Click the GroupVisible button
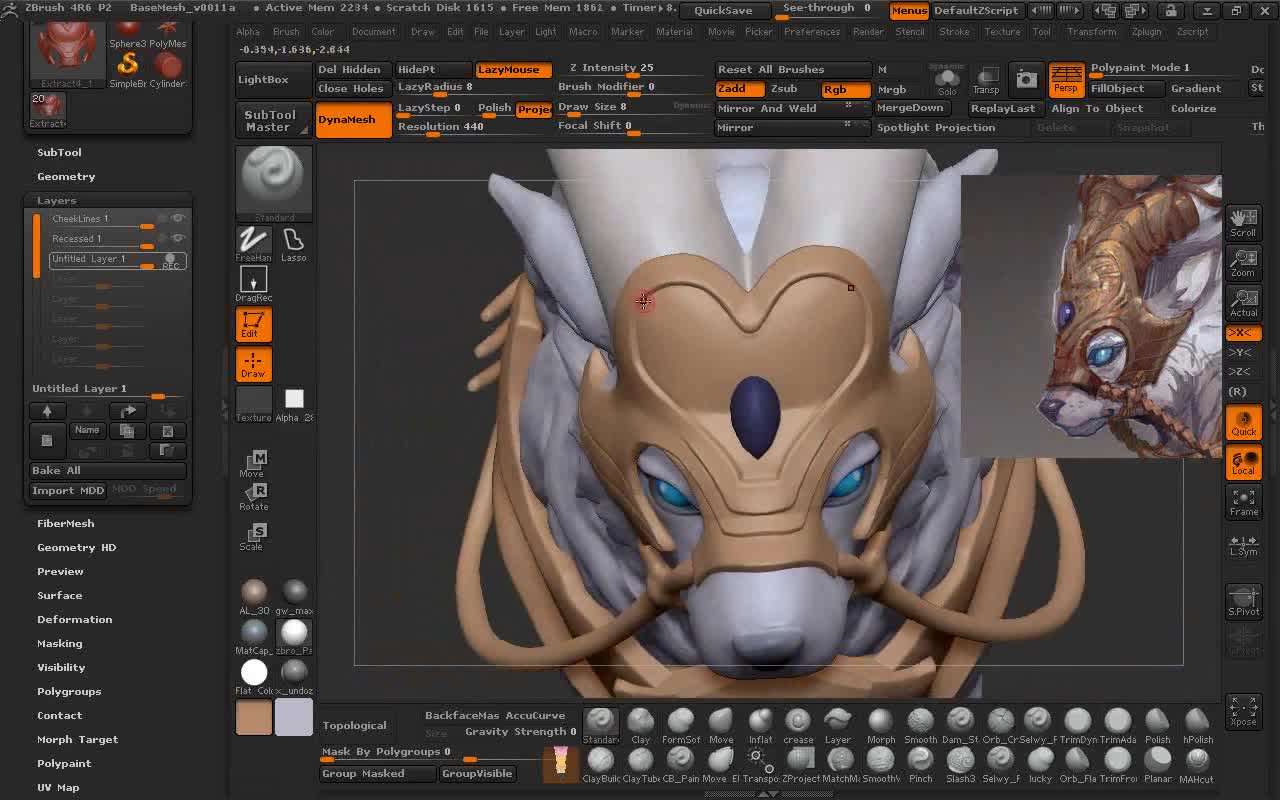The width and height of the screenshot is (1280, 800). [x=477, y=773]
